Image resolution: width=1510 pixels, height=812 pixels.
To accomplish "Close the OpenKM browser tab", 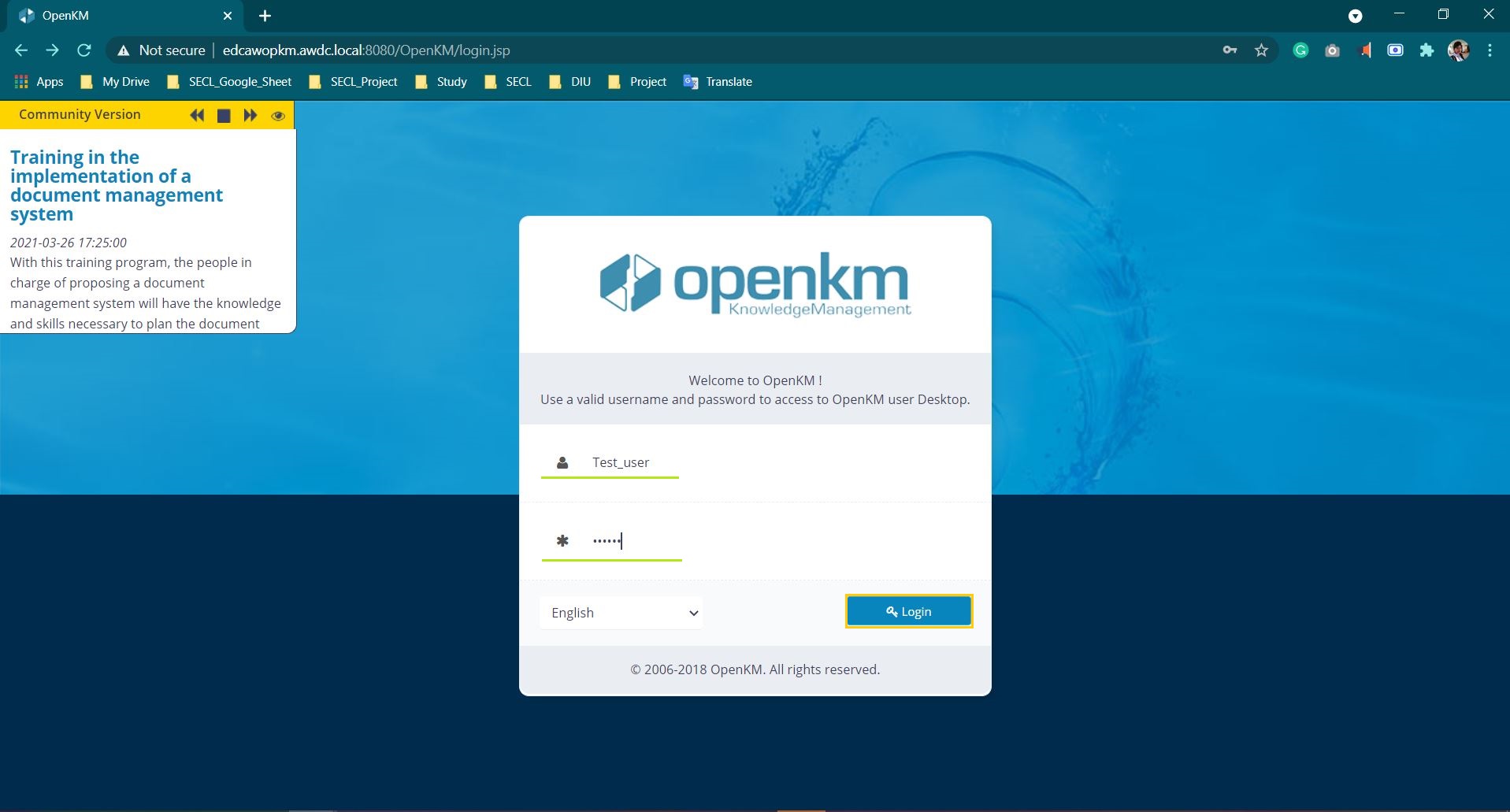I will [x=228, y=16].
